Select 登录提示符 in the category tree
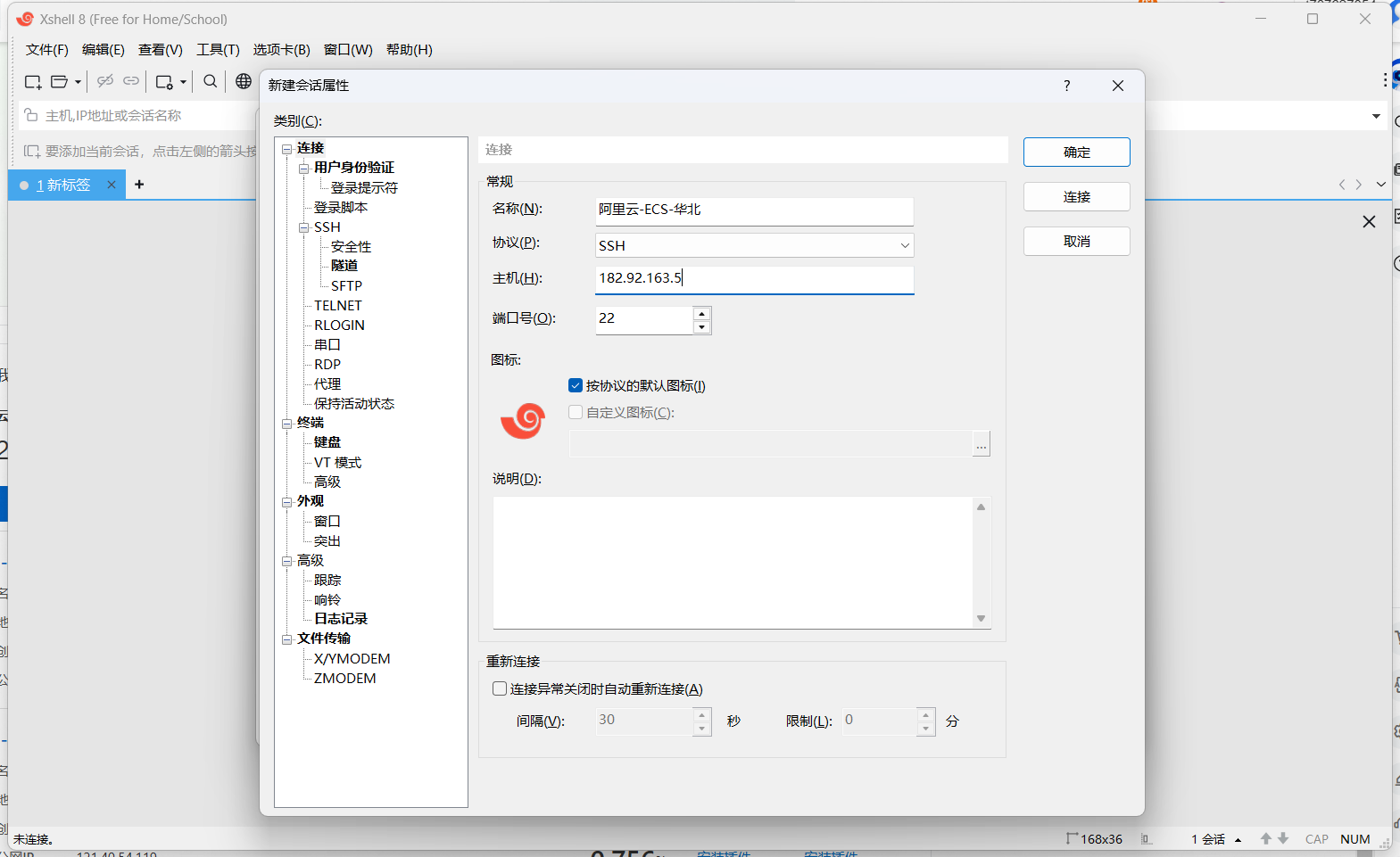The height and width of the screenshot is (857, 1400). pyautogui.click(x=364, y=187)
